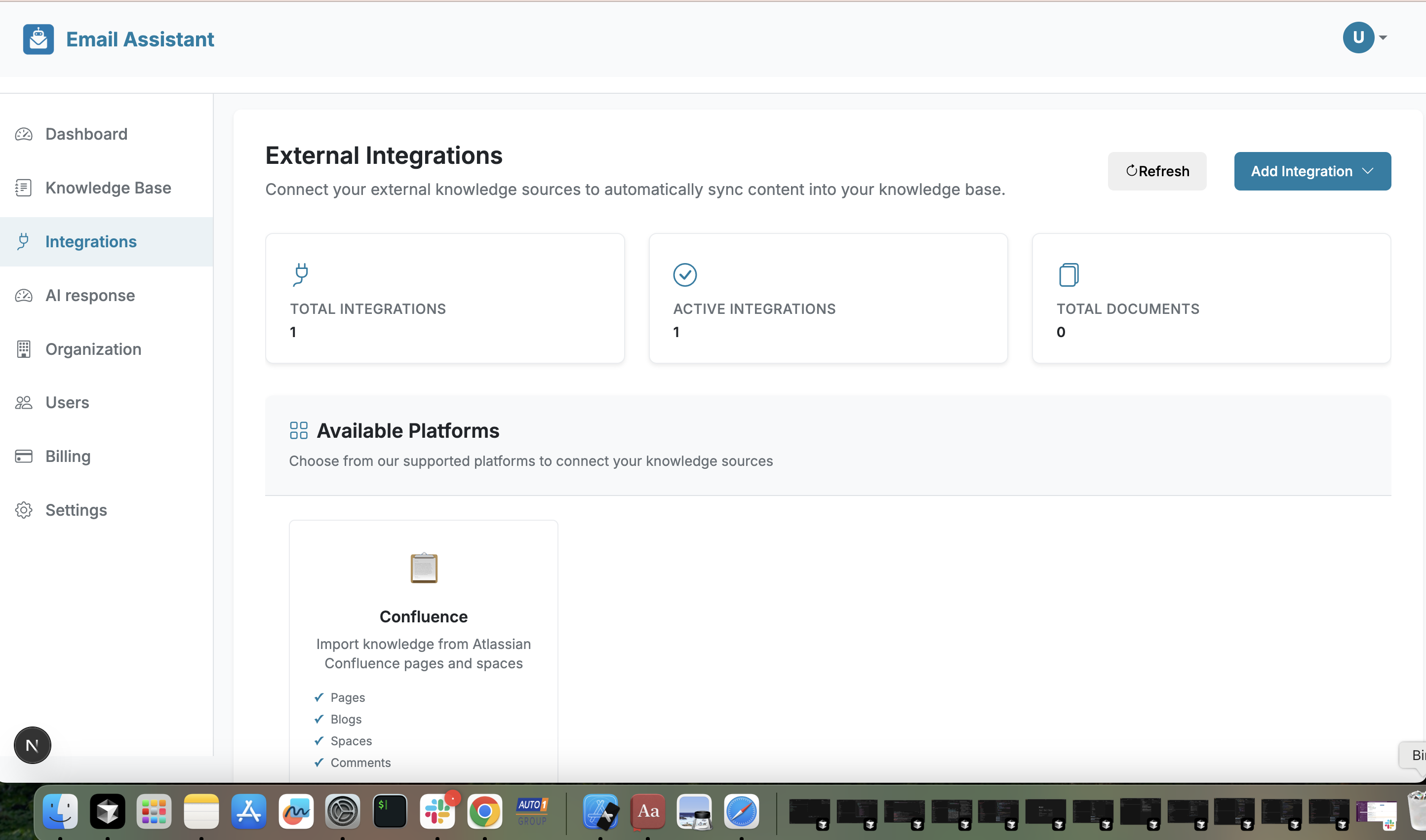Click the user avatar U
This screenshot has height=840, width=1426.
[x=1358, y=38]
